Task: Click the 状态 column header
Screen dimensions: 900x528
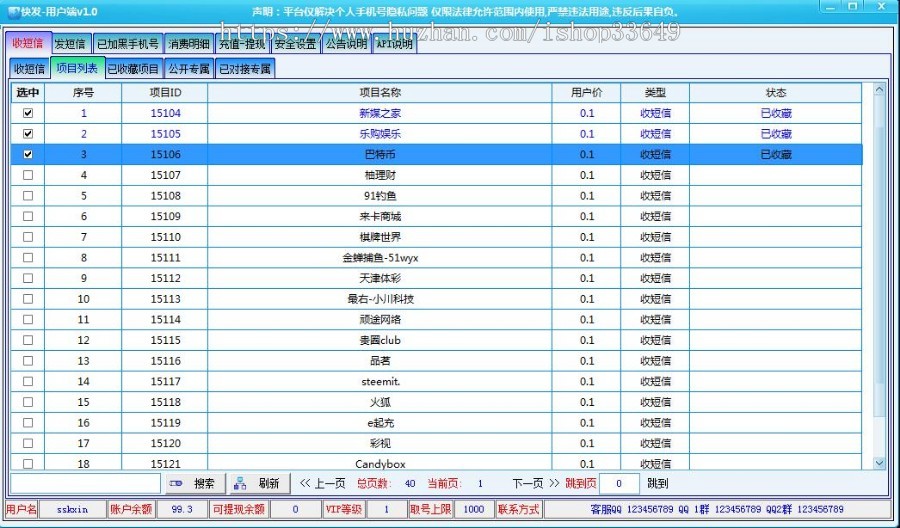Action: pos(776,92)
